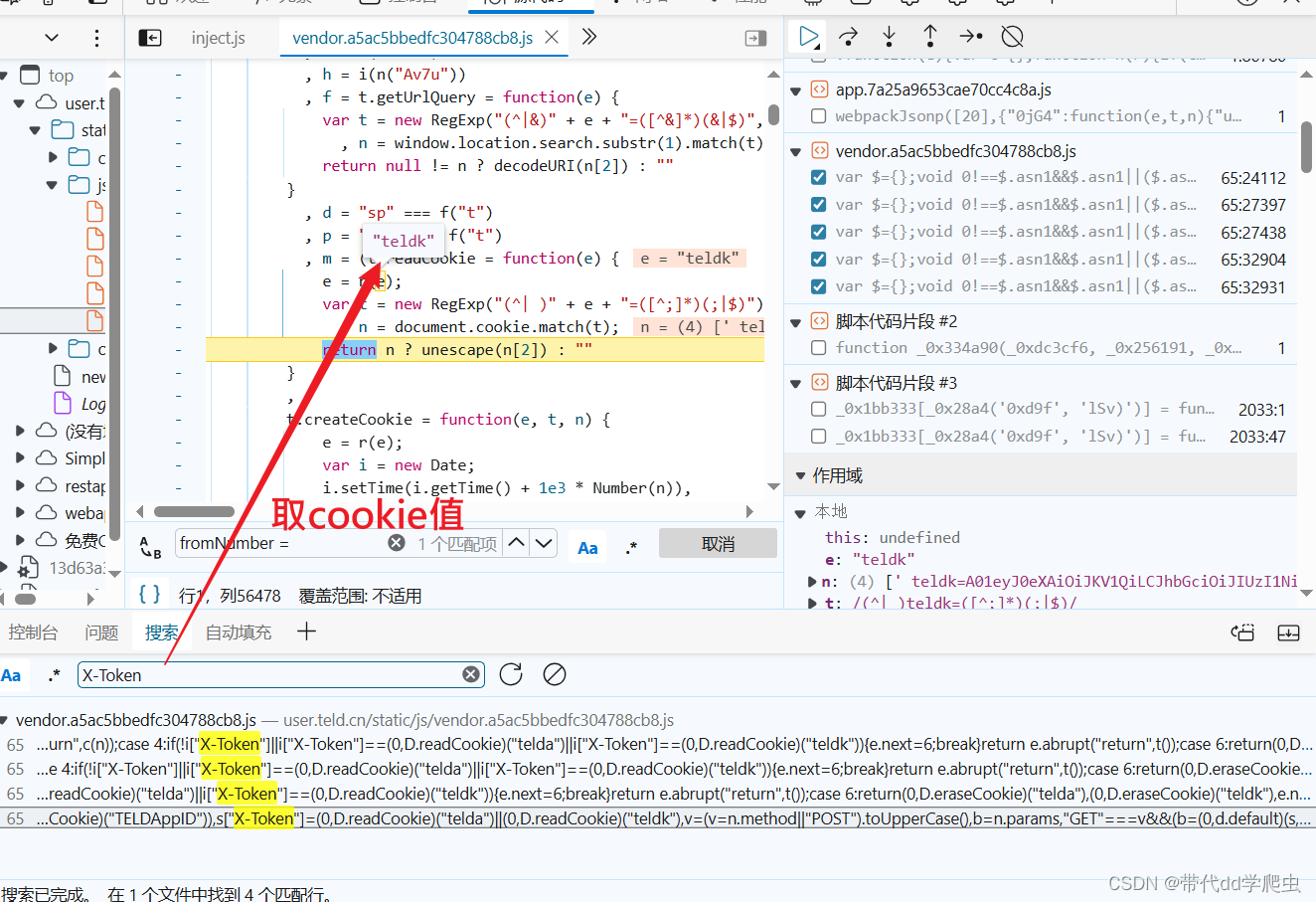Viewport: 1316px width, 902px height.
Task: Select the vendor.a5ac5bbedfc304788cb8.js file tab
Action: (x=411, y=38)
